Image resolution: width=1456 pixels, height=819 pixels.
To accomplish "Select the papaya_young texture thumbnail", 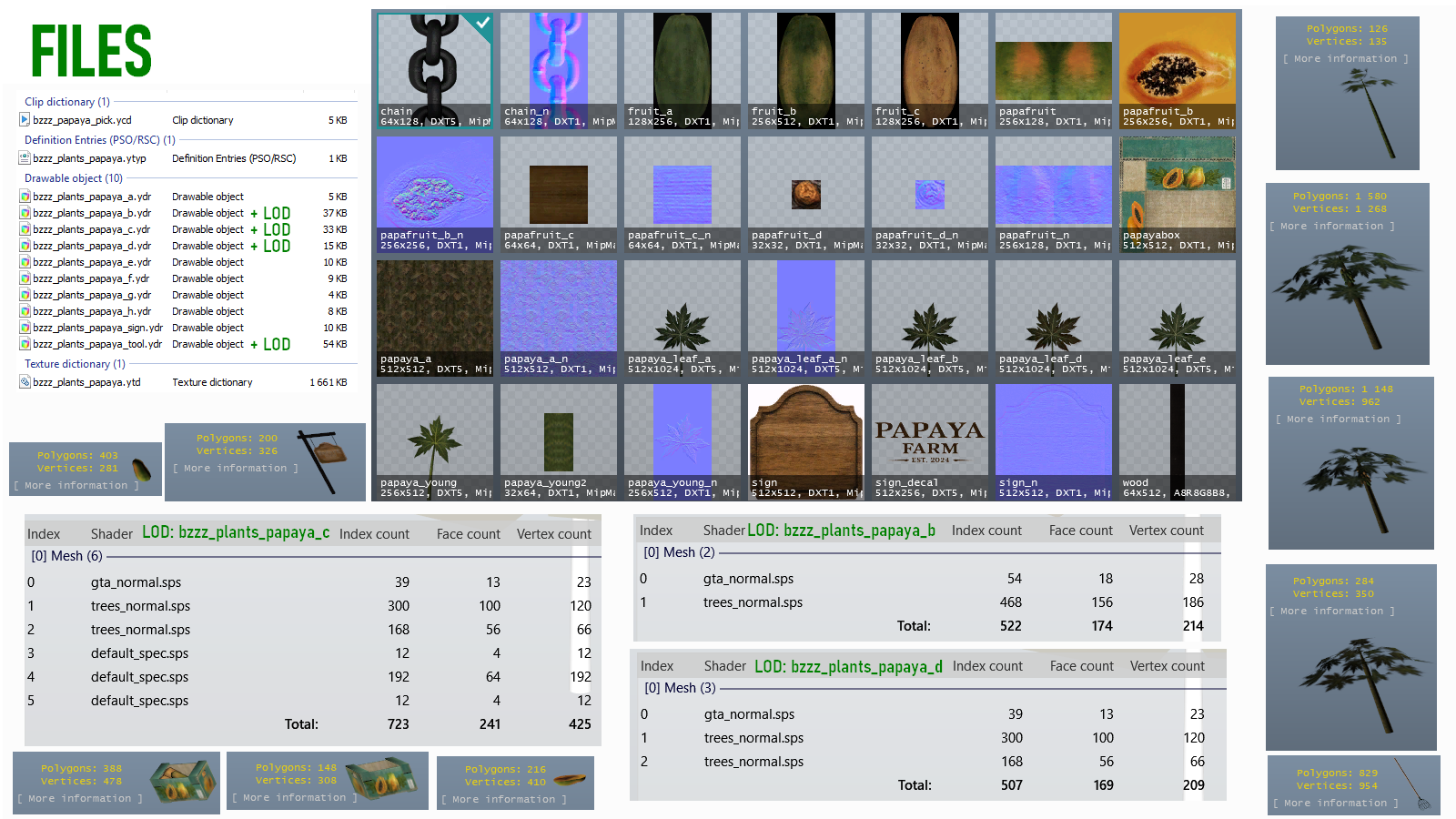I will pos(435,441).
